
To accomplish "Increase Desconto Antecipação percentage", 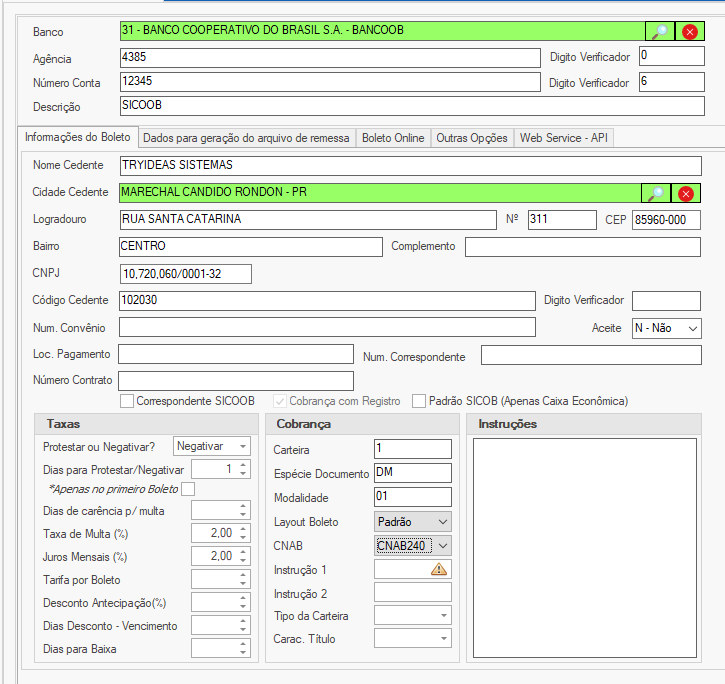I will click(x=243, y=598).
